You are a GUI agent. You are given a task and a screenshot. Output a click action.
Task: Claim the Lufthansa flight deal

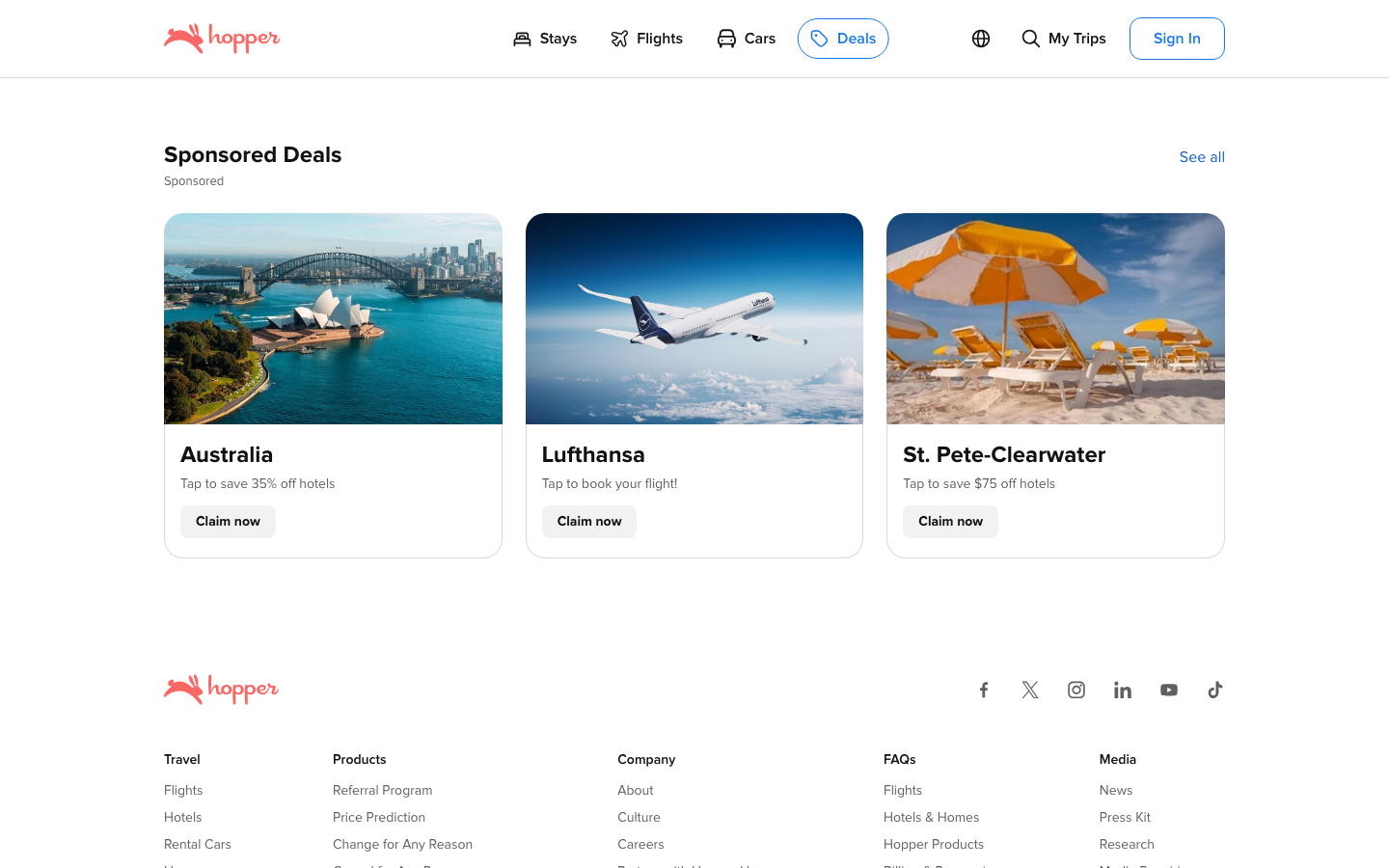589,522
